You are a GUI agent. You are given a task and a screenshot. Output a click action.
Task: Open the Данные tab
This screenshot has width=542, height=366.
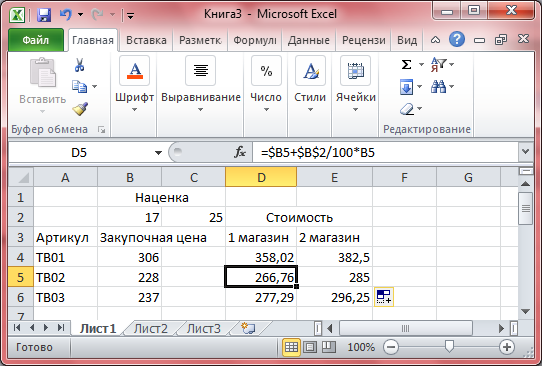pyautogui.click(x=309, y=40)
